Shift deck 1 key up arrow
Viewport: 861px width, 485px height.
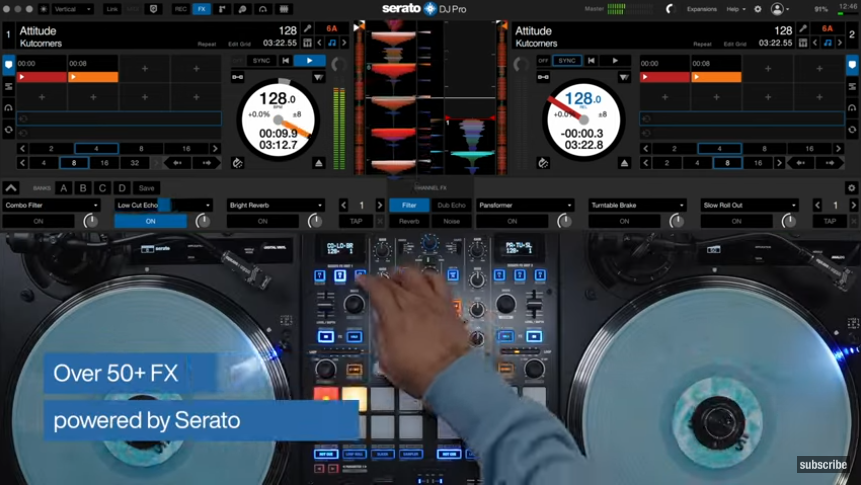coord(344,42)
